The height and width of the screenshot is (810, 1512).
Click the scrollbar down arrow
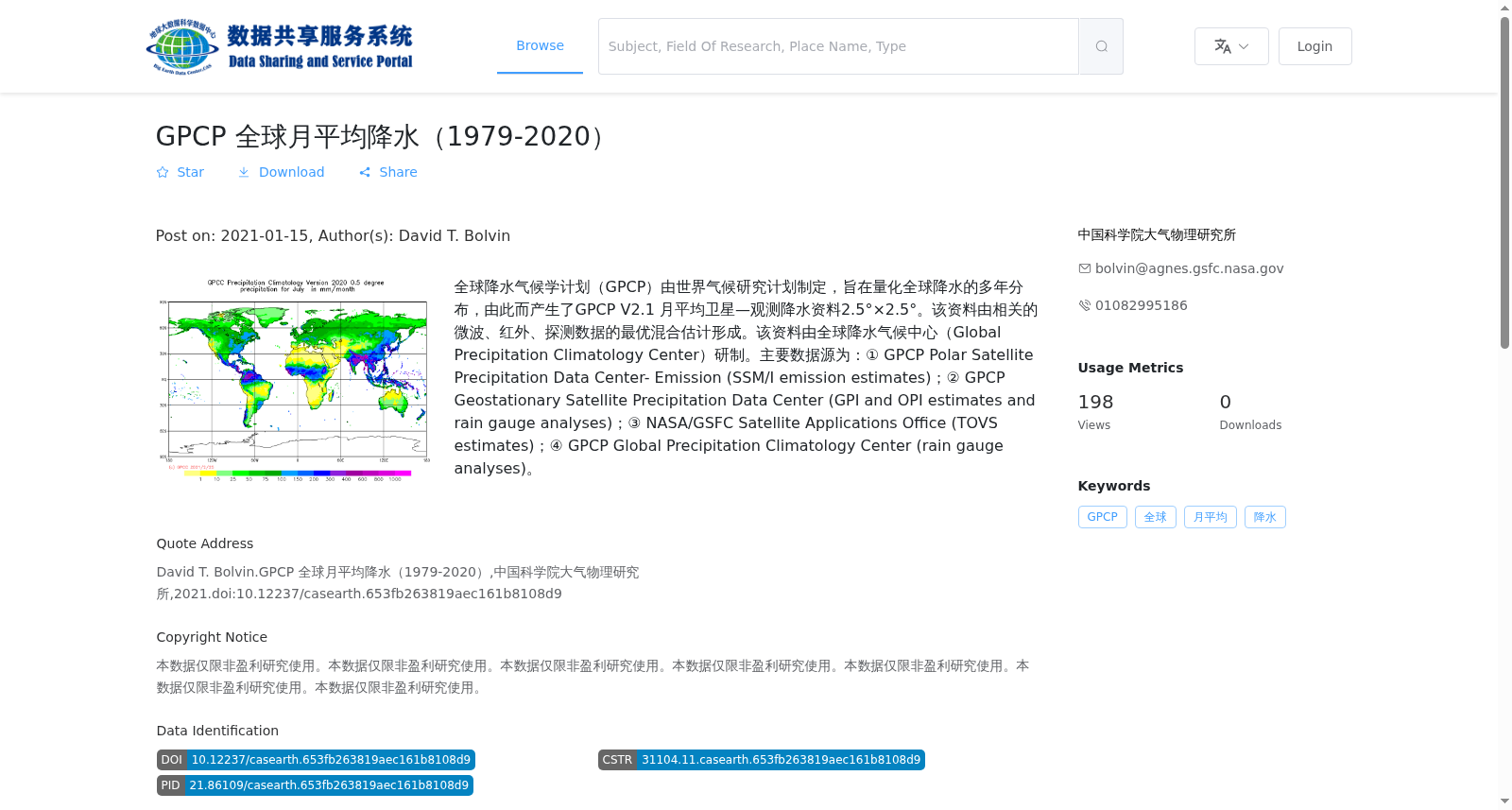(x=1504, y=801)
